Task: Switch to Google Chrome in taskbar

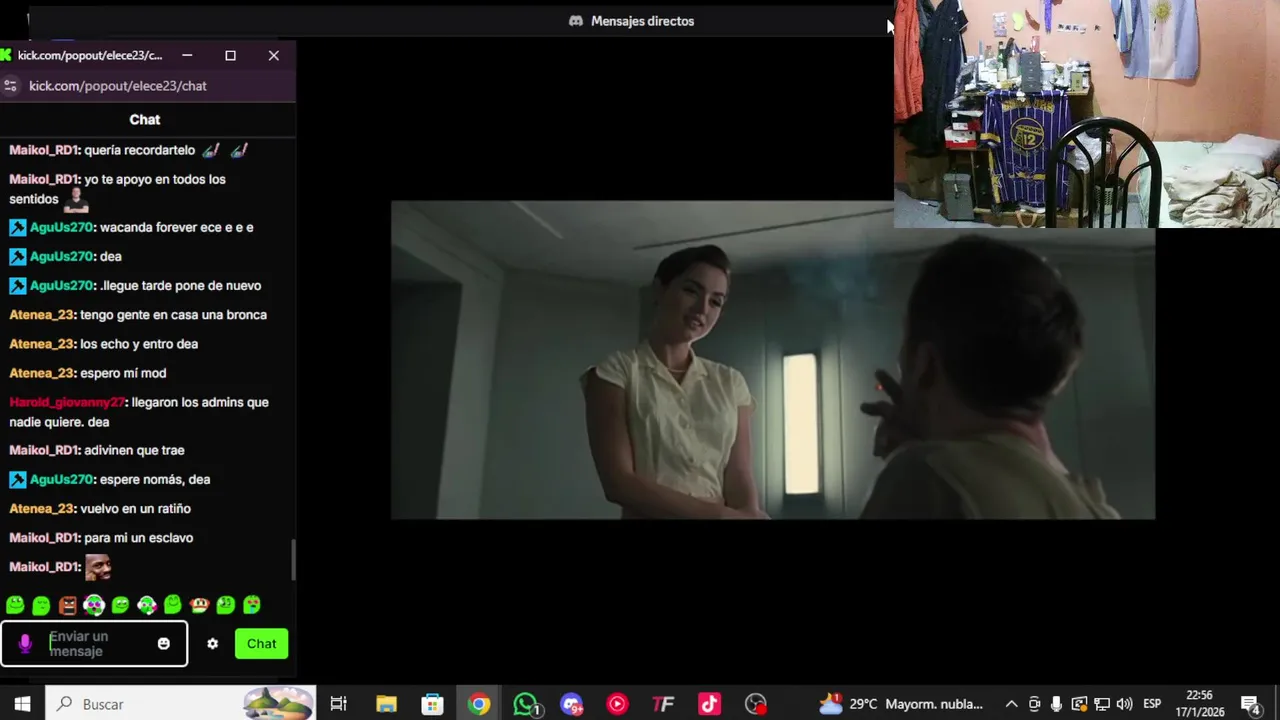Action: 479,704
